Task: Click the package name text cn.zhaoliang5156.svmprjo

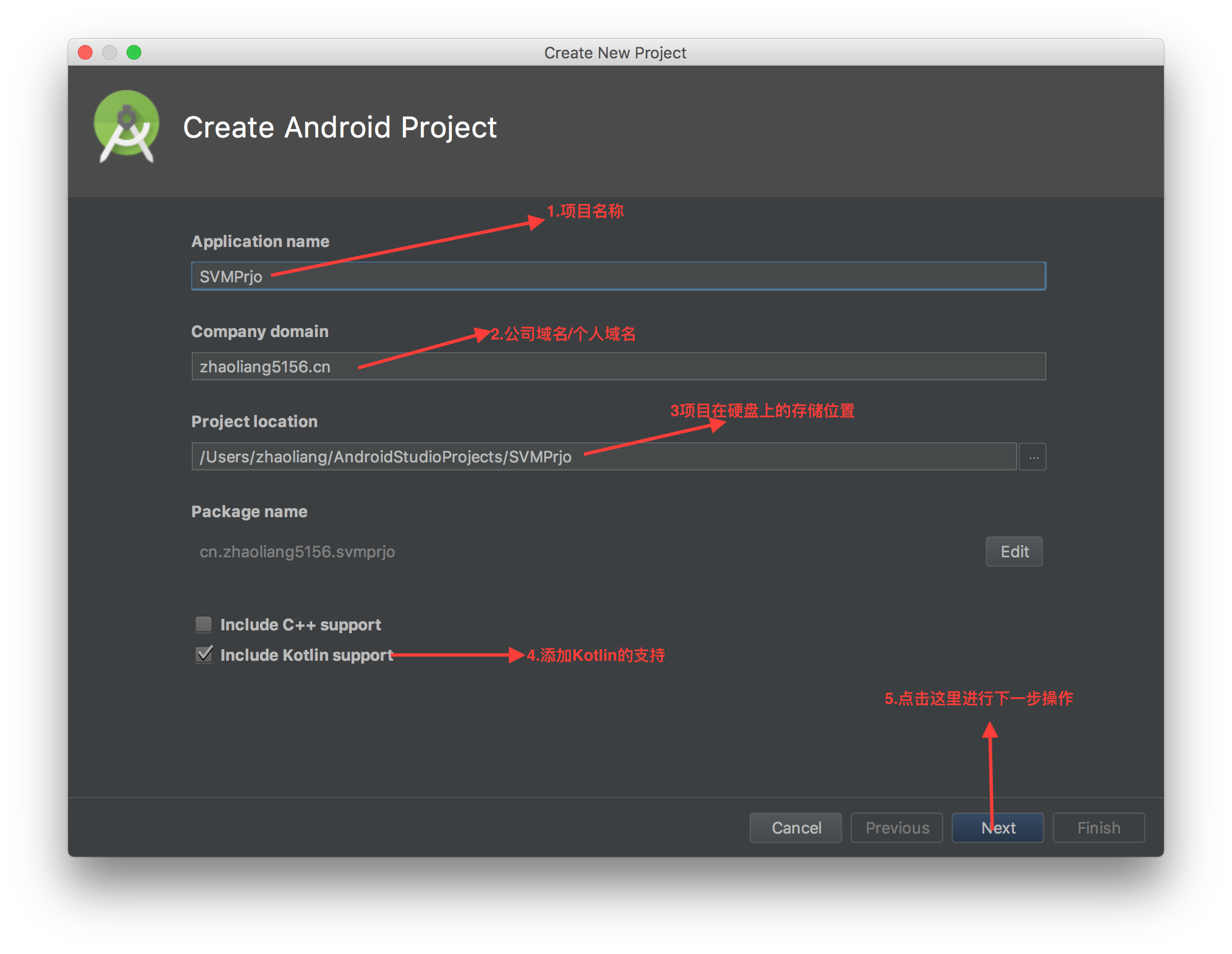Action: (x=297, y=552)
